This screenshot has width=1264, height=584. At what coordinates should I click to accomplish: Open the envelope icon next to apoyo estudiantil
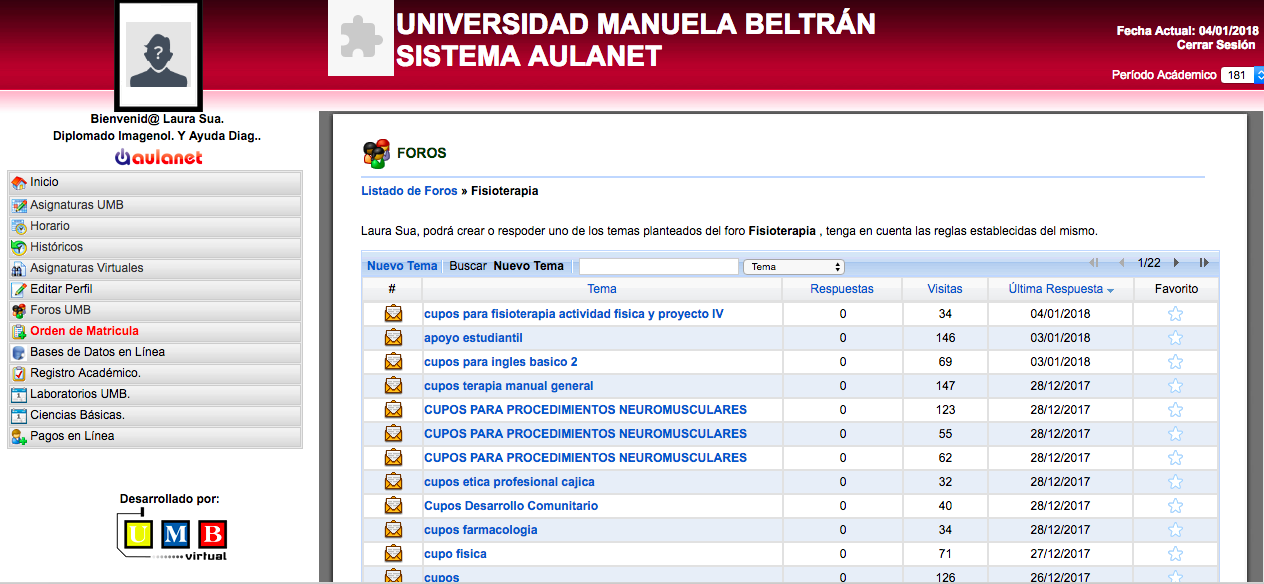[x=391, y=337]
